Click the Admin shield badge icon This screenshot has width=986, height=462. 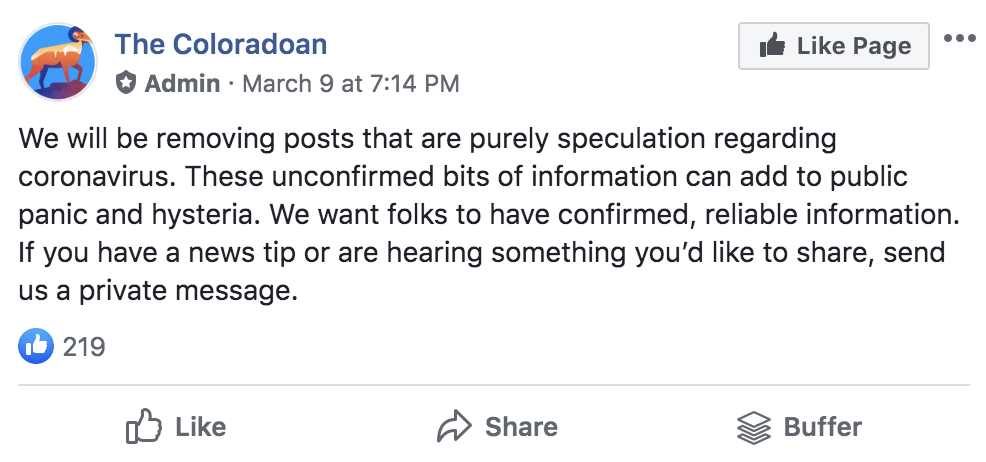(126, 83)
